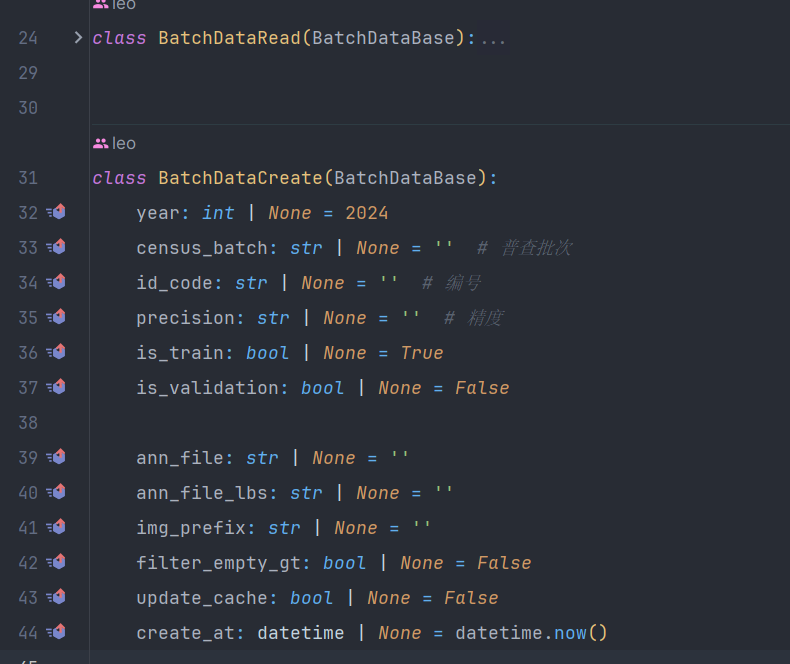Click gutter icon on ann_file_lbs line
Screen dimensions: 790x664
(x=57, y=492)
